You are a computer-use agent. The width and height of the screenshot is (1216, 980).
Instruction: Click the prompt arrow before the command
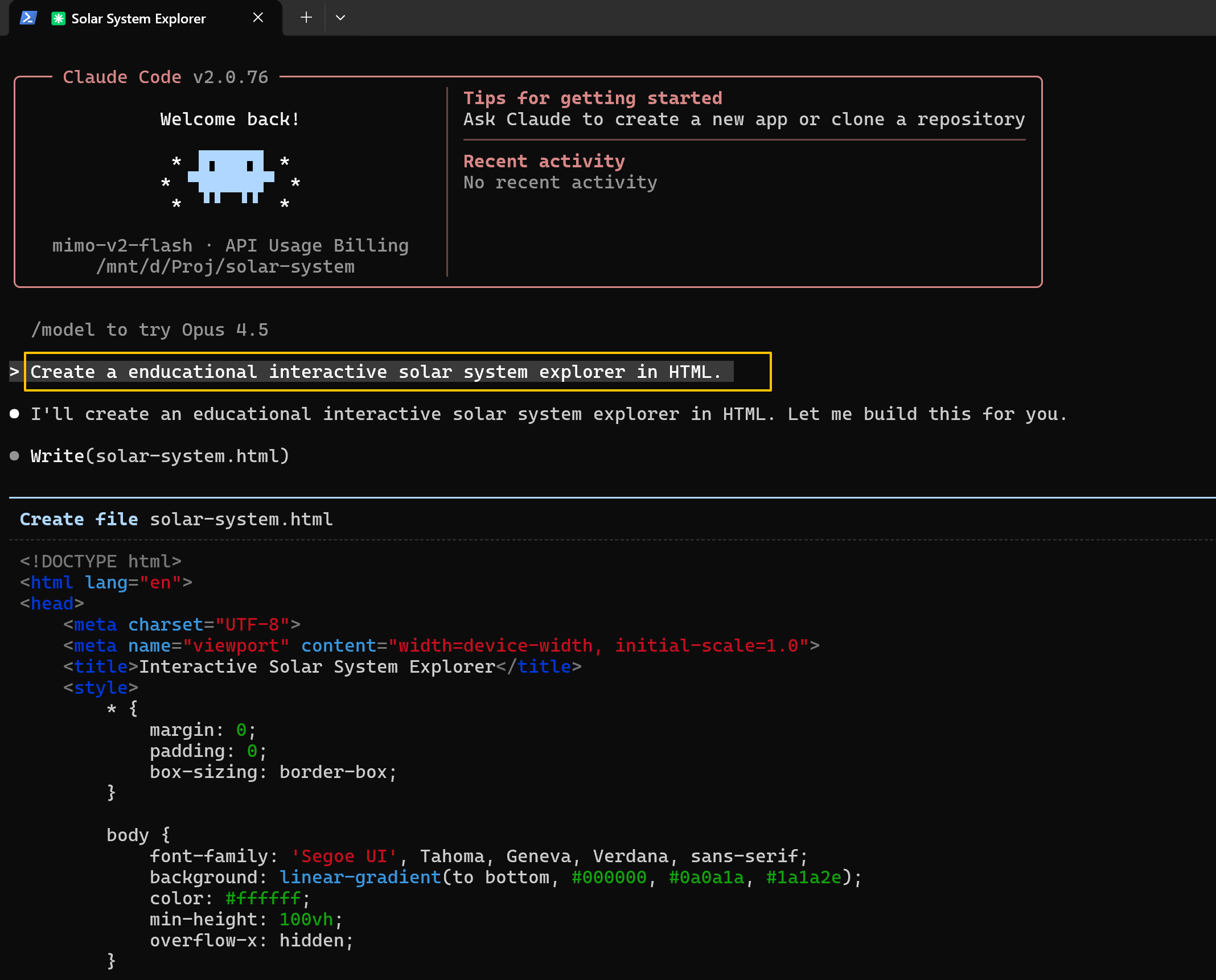click(14, 372)
